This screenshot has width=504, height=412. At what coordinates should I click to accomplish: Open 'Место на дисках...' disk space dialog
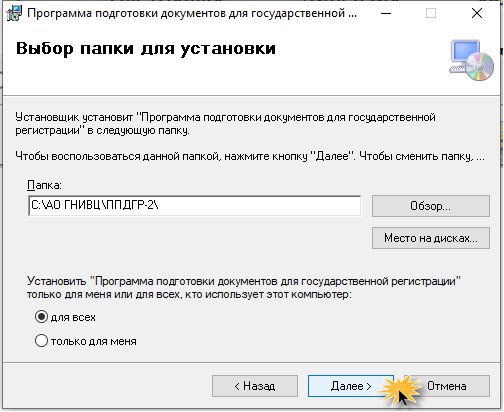[431, 238]
